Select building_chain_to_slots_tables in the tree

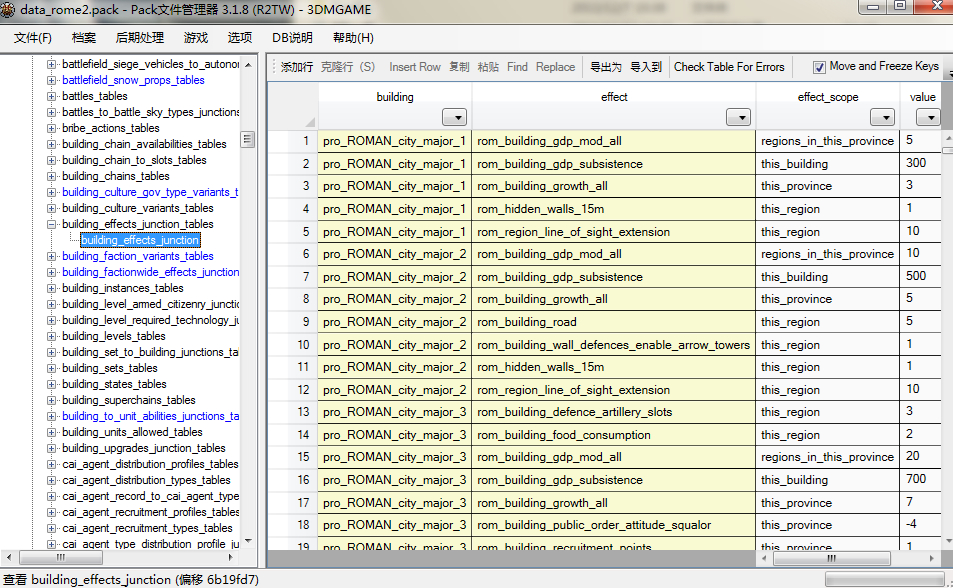click(x=134, y=160)
